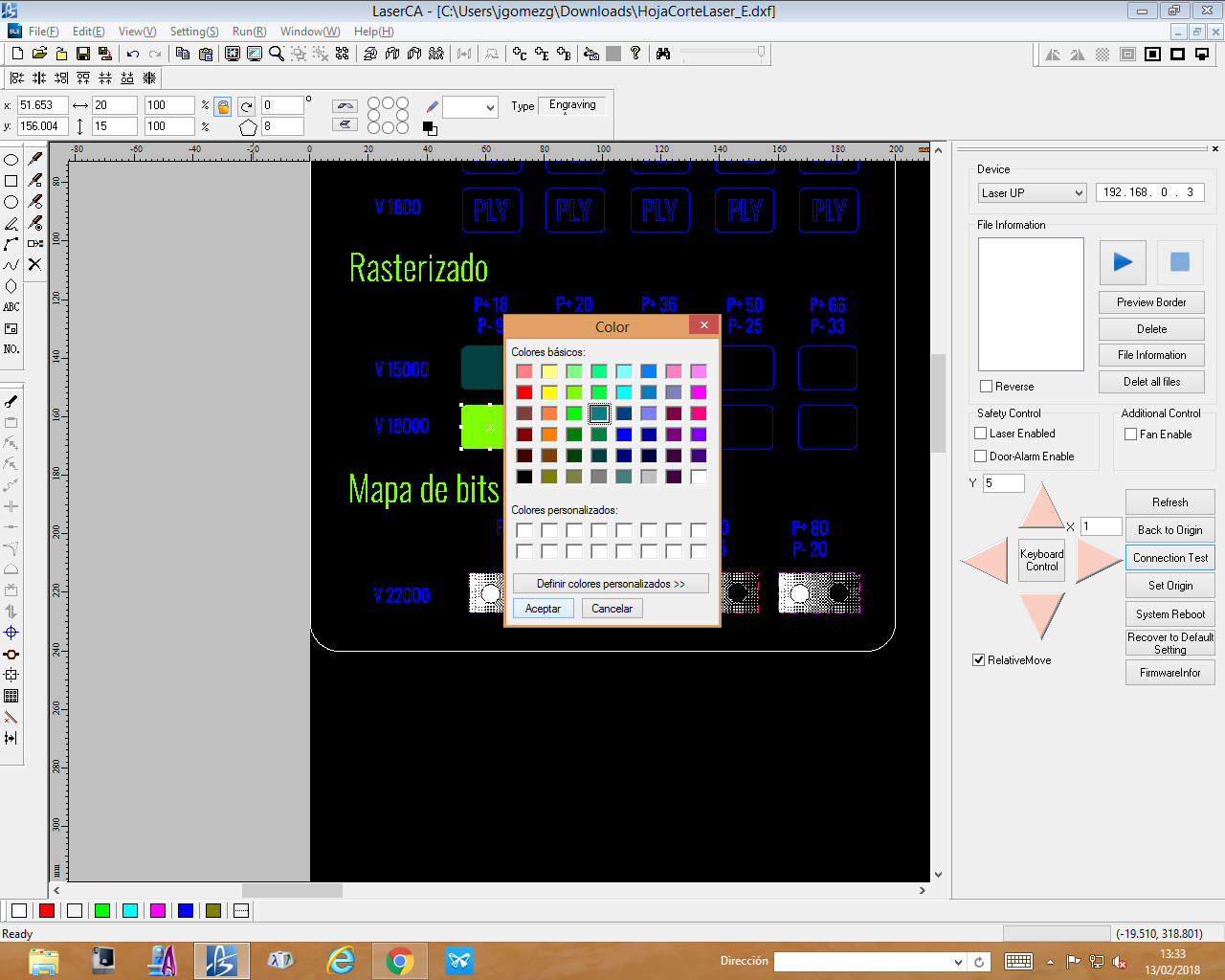The width and height of the screenshot is (1225, 980).
Task: Open Google Chrome from the taskbar
Action: 400,961
